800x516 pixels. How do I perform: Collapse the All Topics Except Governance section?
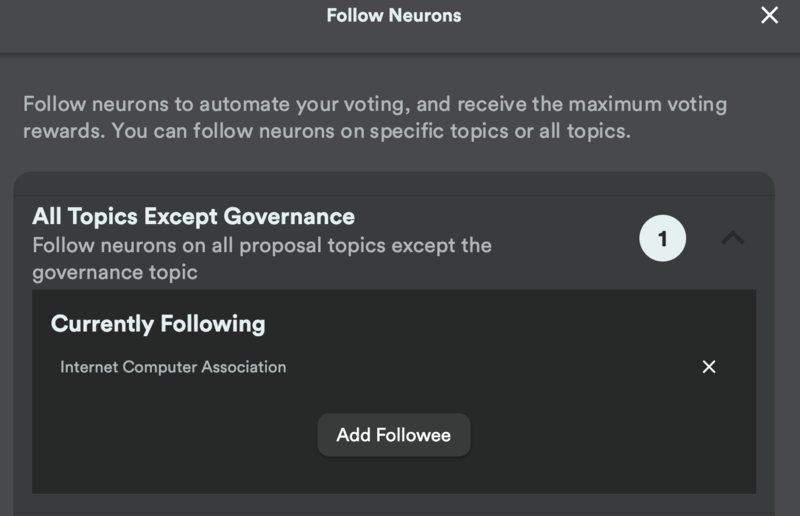click(733, 238)
